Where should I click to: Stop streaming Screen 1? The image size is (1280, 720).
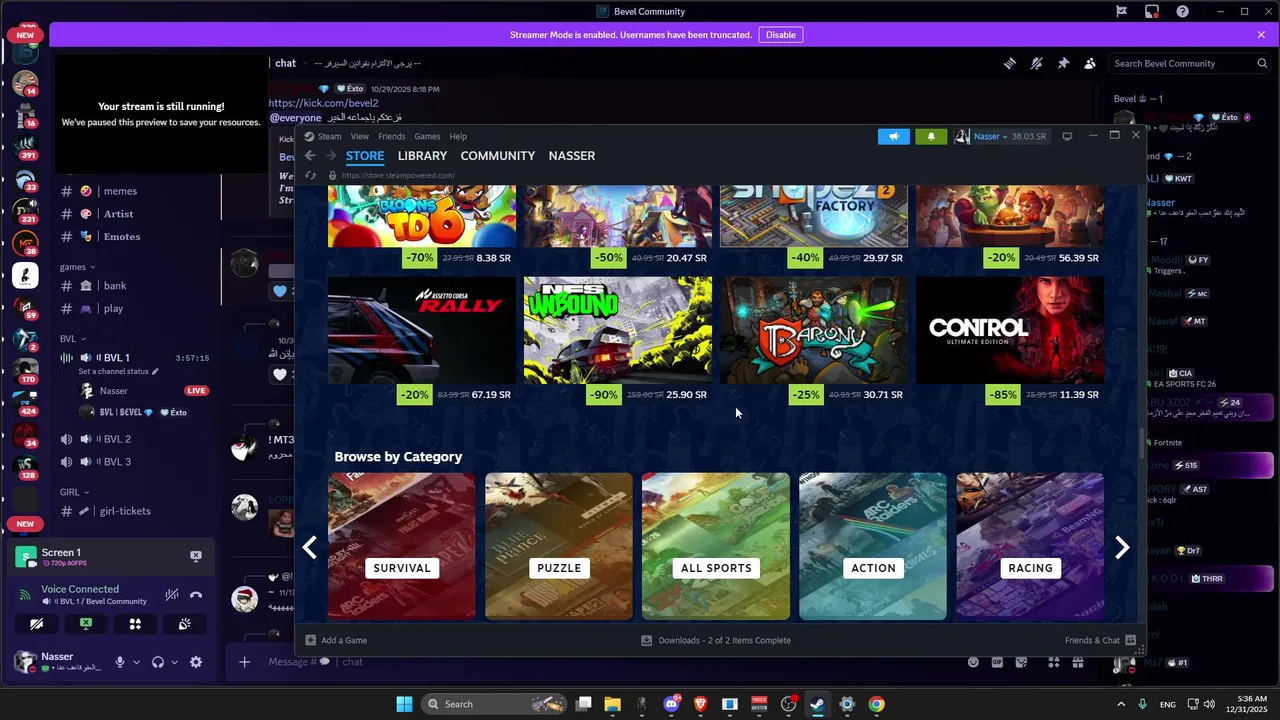[196, 556]
